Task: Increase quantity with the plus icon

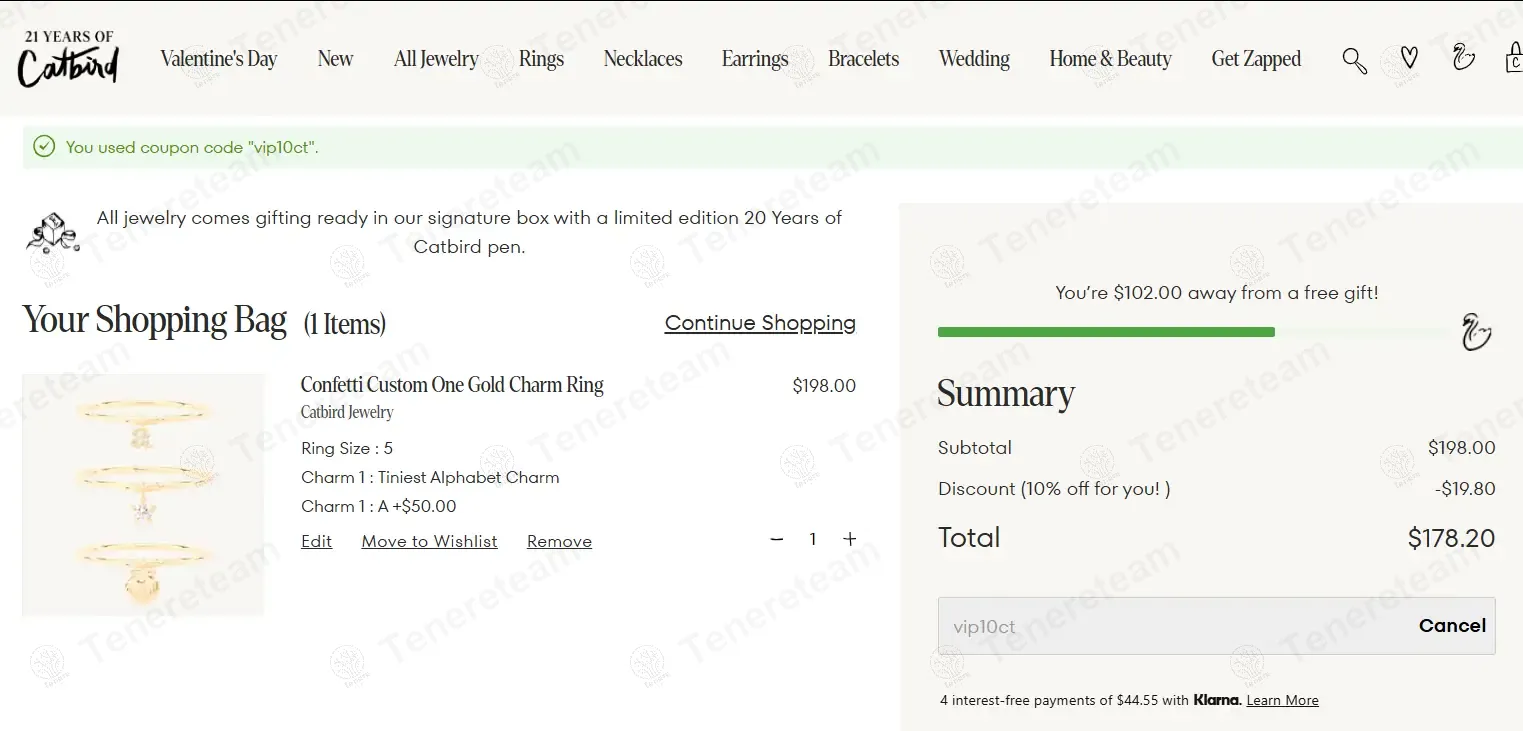Action: (850, 539)
